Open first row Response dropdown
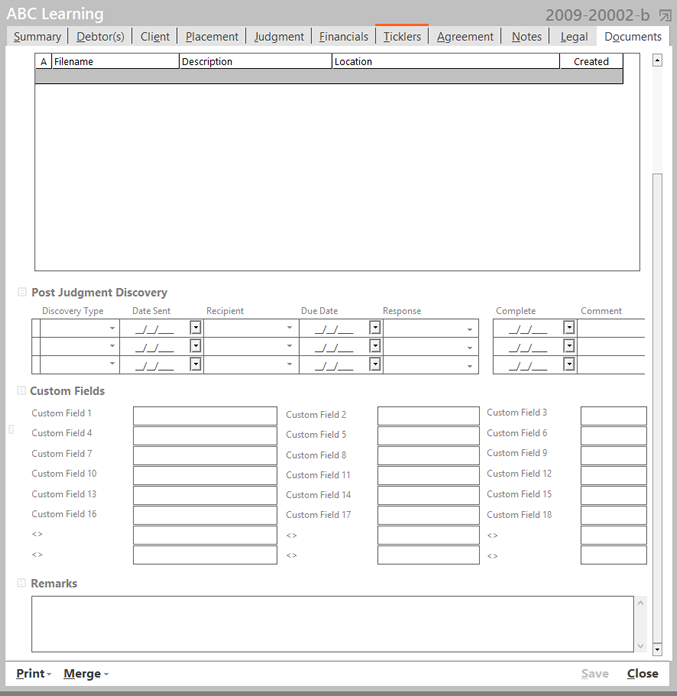This screenshot has height=696, width=677. pos(470,330)
